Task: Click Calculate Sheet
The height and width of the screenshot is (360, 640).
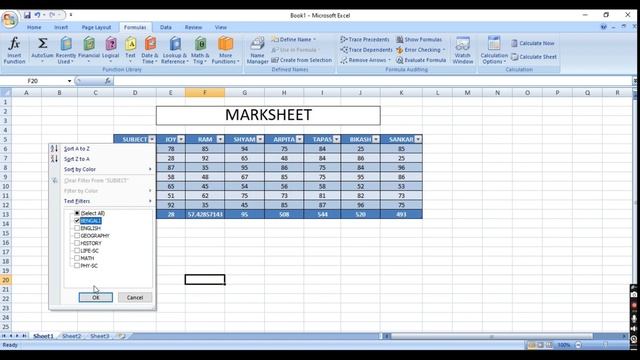Action: point(534,57)
